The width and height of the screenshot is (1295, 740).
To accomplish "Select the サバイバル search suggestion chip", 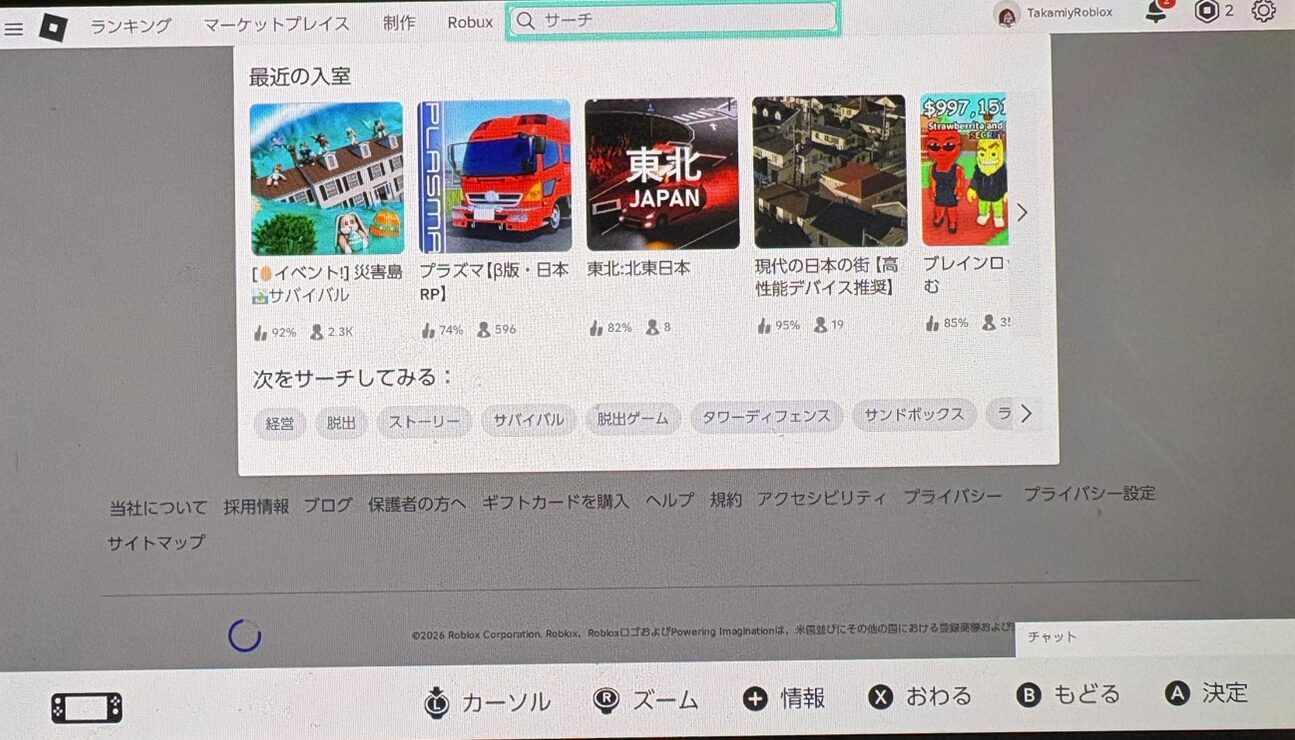I will [529, 420].
